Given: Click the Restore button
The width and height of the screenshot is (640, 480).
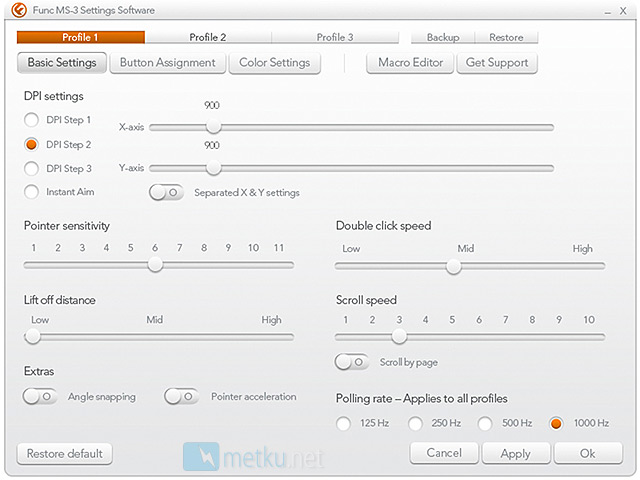Looking at the screenshot, I should tap(506, 37).
